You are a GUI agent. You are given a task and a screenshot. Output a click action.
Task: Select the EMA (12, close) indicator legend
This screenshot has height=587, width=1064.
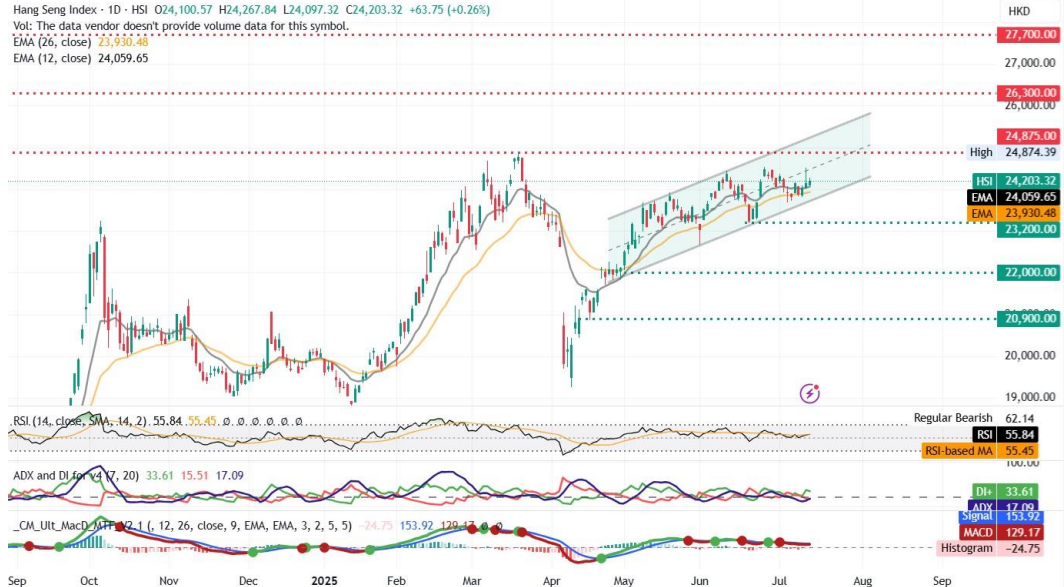pos(81,58)
